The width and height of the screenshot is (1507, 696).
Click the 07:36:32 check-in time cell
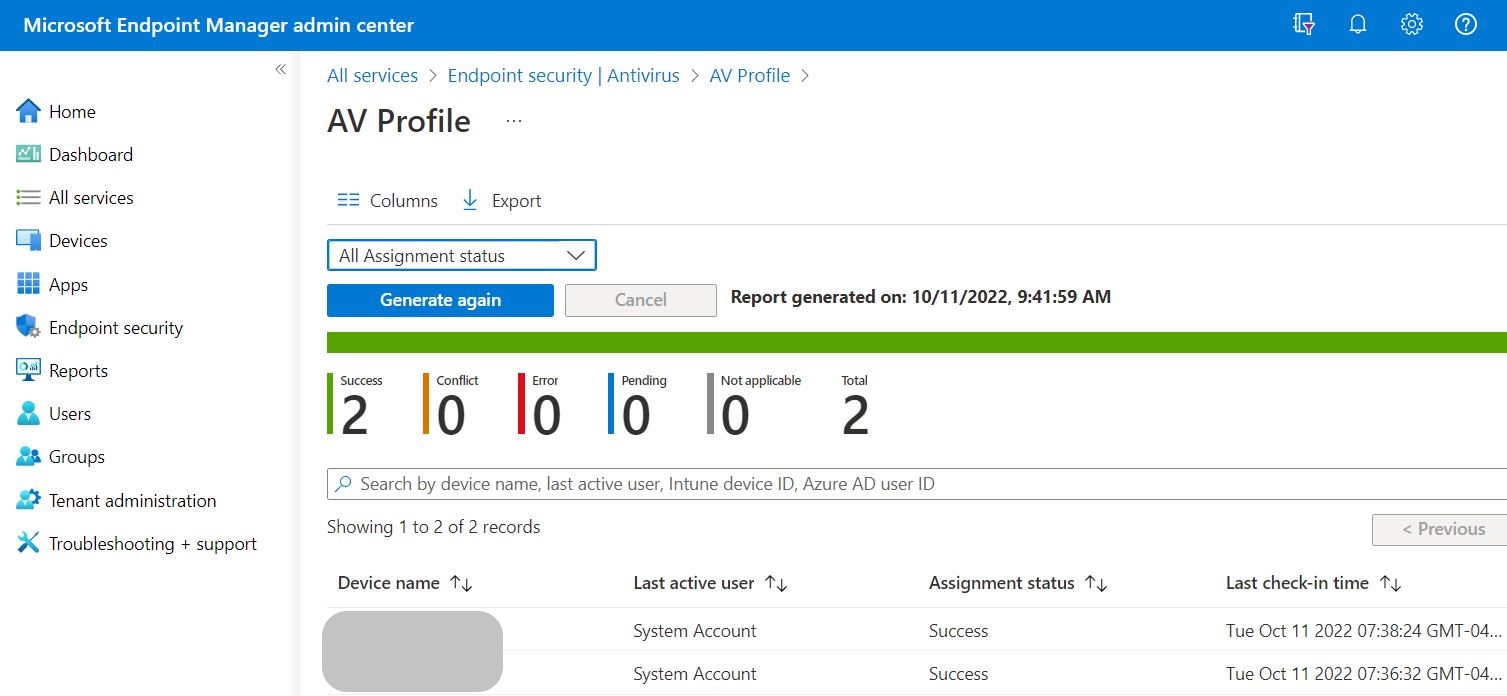pyautogui.click(x=1364, y=674)
